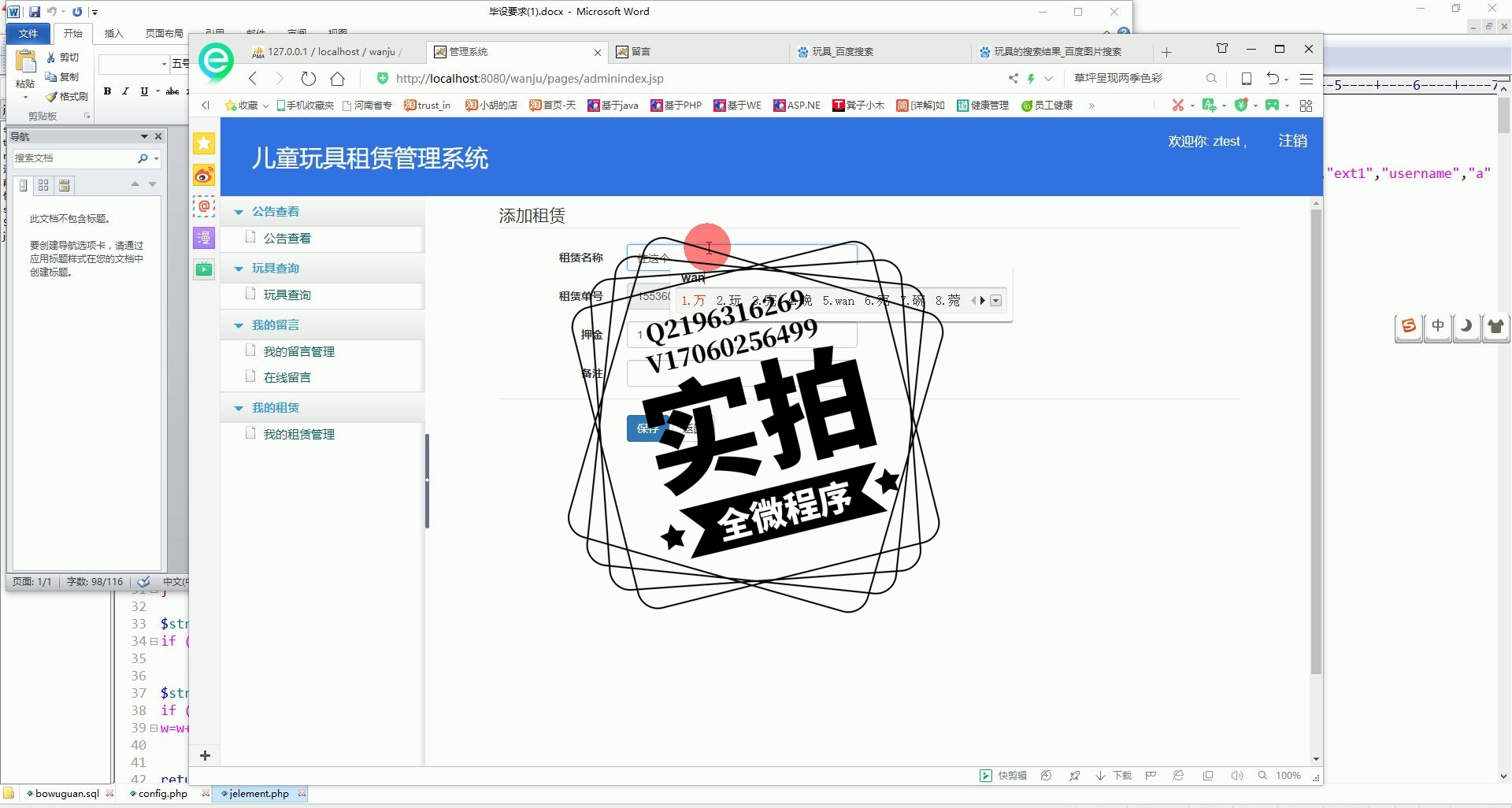Click Sogou IME 中 language toggle
This screenshot has width=1512, height=808.
pos(1438,326)
